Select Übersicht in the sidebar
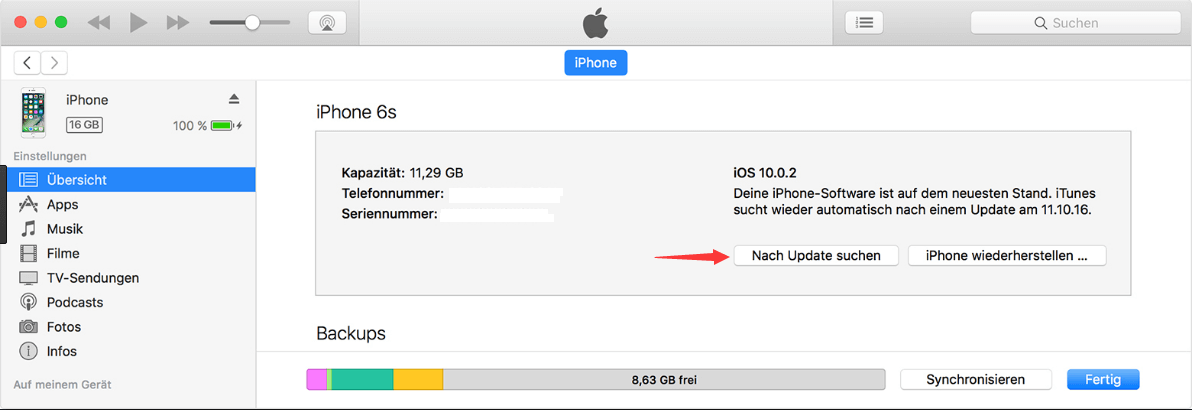This screenshot has width=1192, height=410. coord(128,180)
